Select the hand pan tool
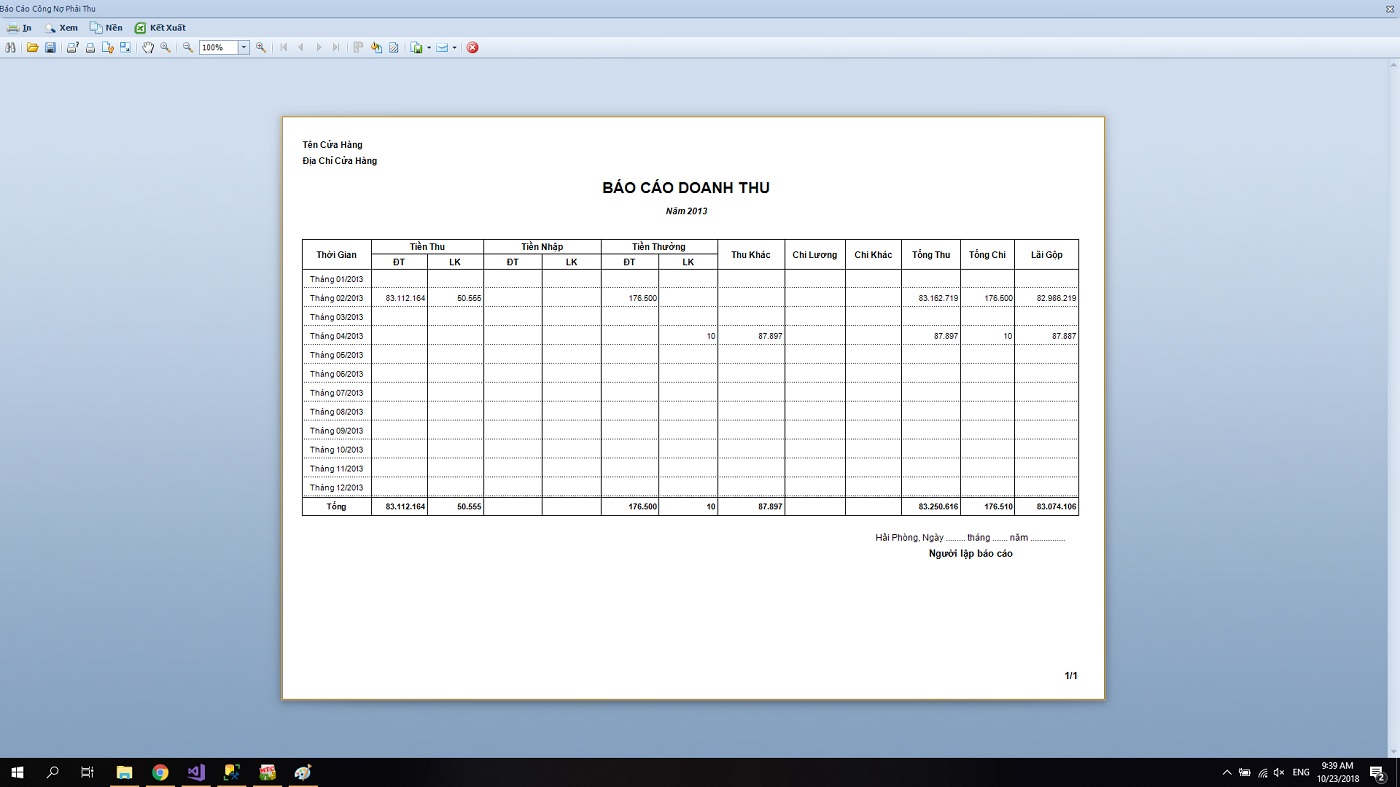1400x787 pixels. 148,47
